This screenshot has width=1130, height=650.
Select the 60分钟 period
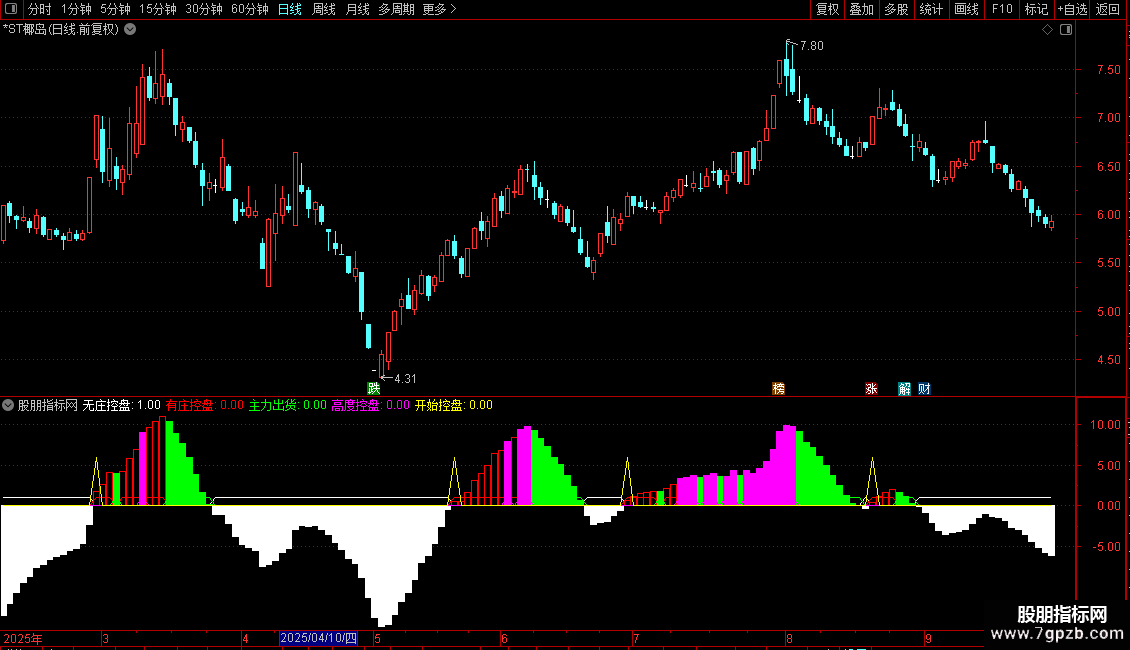point(250,9)
